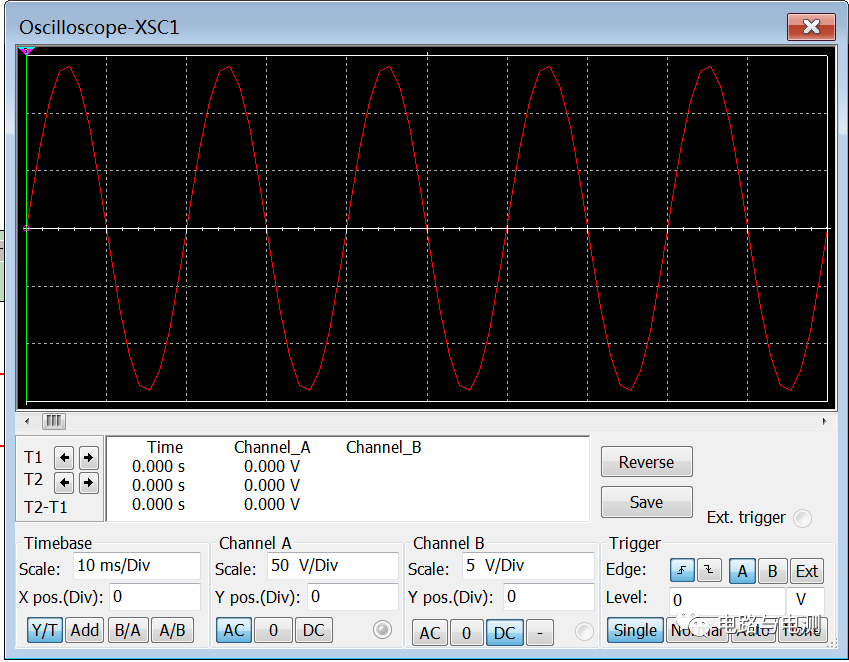Click the Time column header
This screenshot has width=849, height=662.
[165, 448]
